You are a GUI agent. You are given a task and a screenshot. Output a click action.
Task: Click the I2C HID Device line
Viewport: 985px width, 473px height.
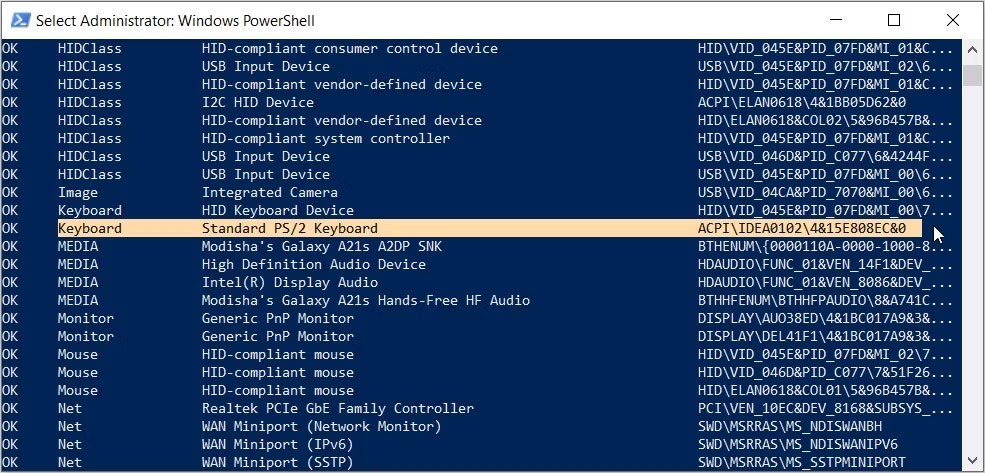(257, 102)
